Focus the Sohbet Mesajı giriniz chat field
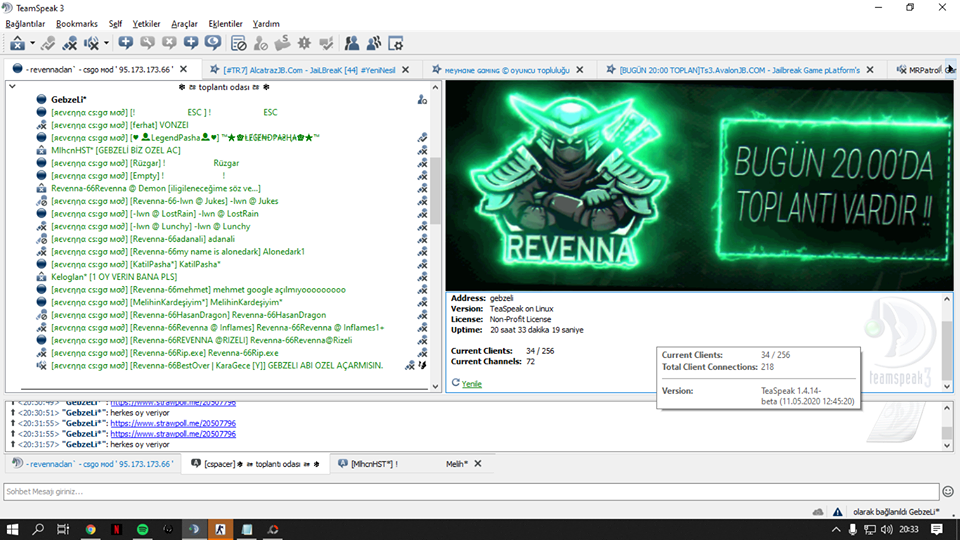The height and width of the screenshot is (540, 960). pos(471,492)
